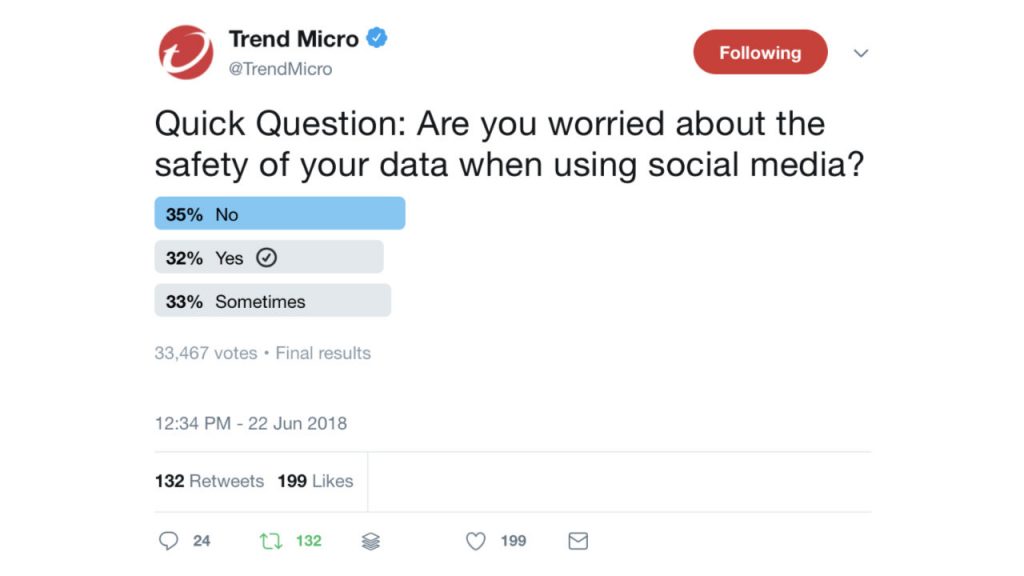
Task: Open the Trend Micro display name
Action: click(293, 39)
